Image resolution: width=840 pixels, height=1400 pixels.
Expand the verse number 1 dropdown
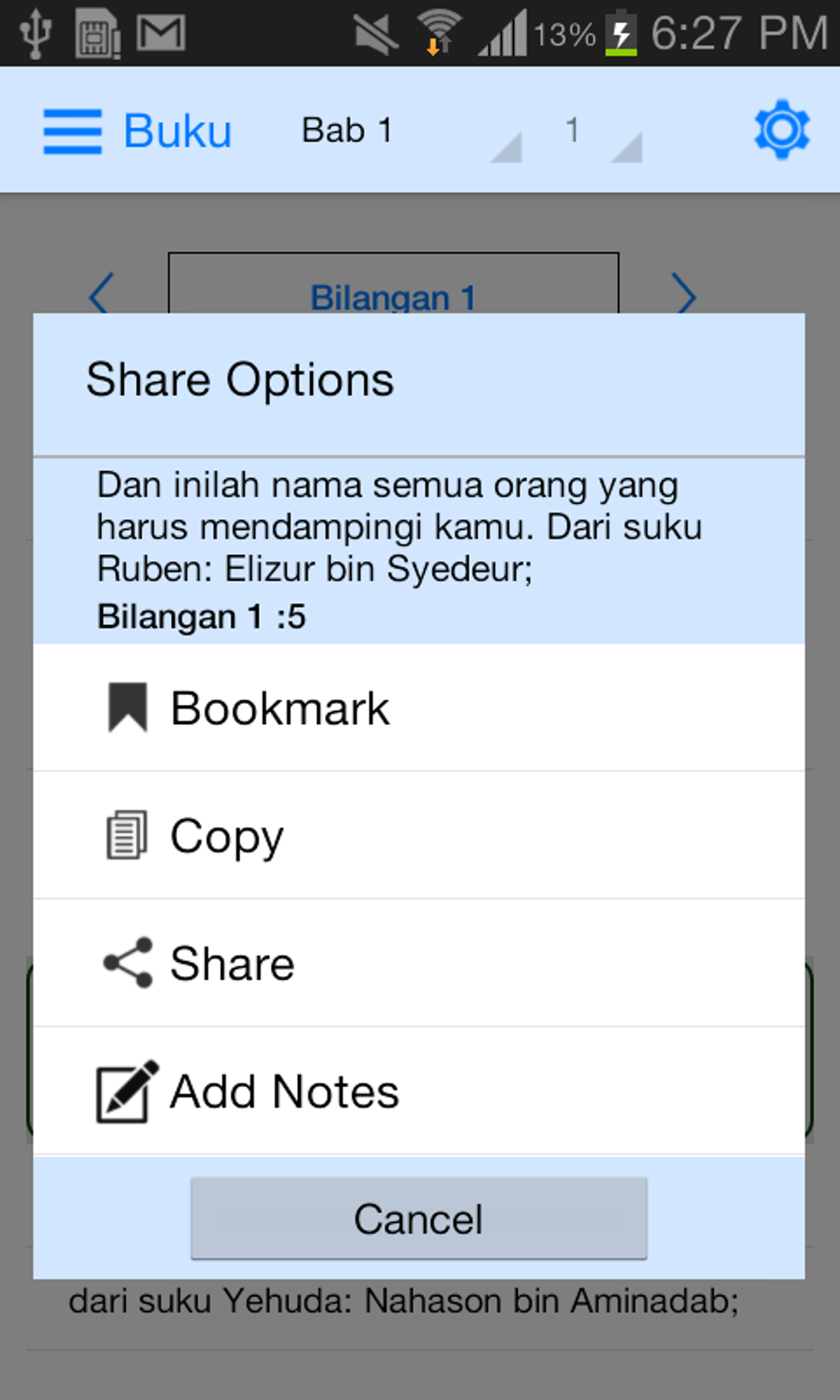[x=601, y=132]
